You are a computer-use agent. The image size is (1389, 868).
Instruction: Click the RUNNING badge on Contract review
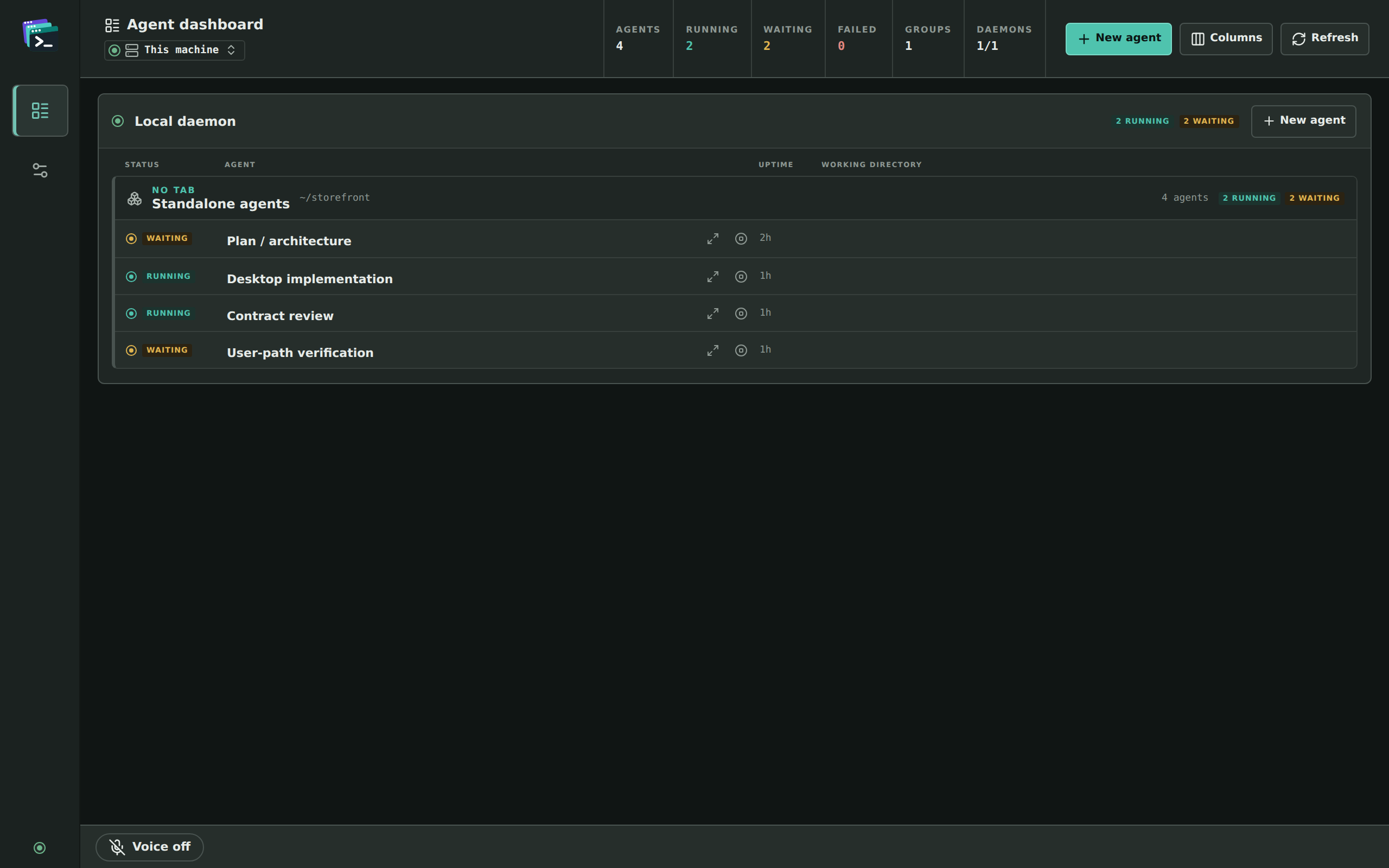(x=168, y=314)
